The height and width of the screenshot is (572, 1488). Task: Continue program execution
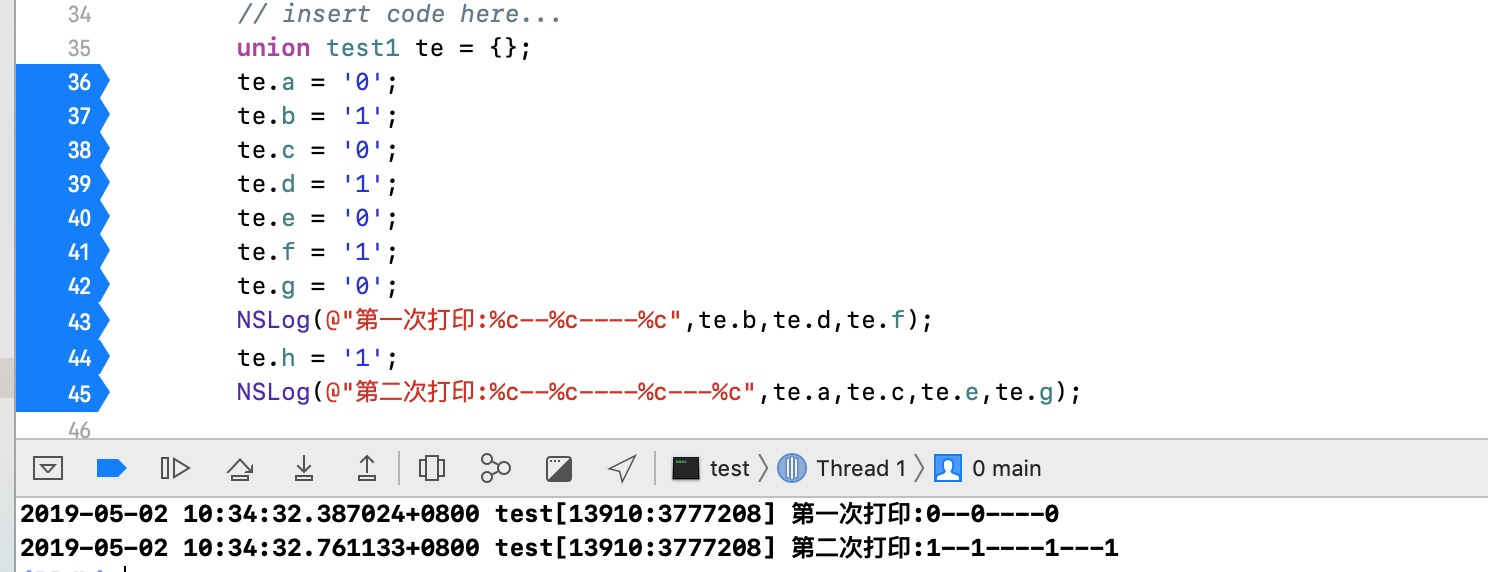(x=174, y=468)
